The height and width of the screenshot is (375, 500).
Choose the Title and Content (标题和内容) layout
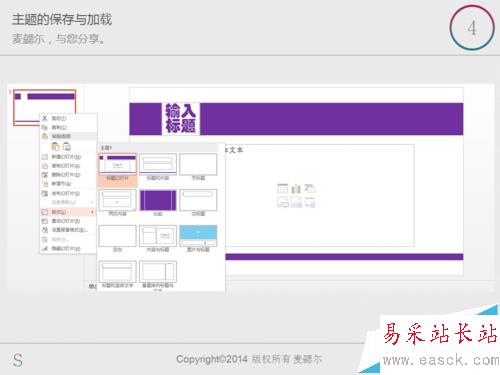click(158, 167)
